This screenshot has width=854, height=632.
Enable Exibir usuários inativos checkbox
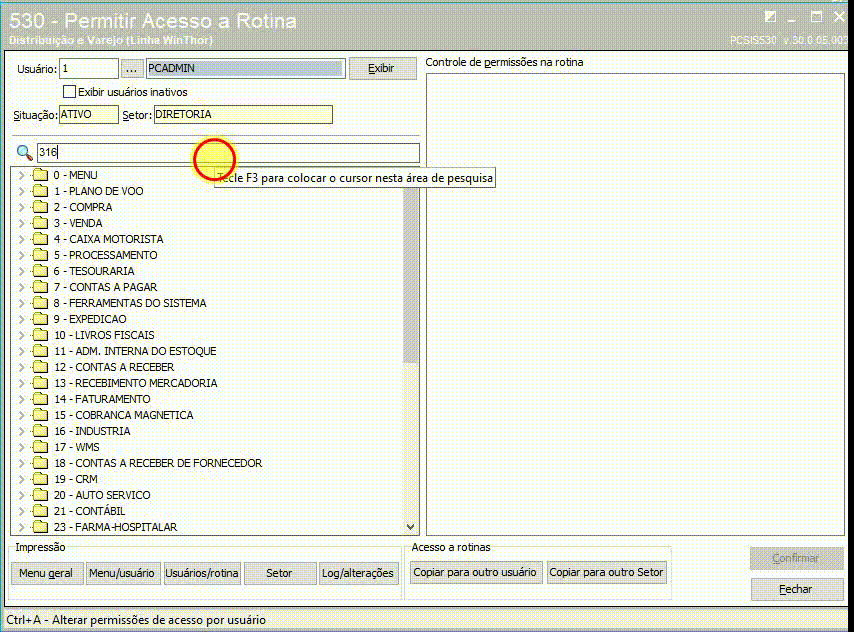[69, 92]
